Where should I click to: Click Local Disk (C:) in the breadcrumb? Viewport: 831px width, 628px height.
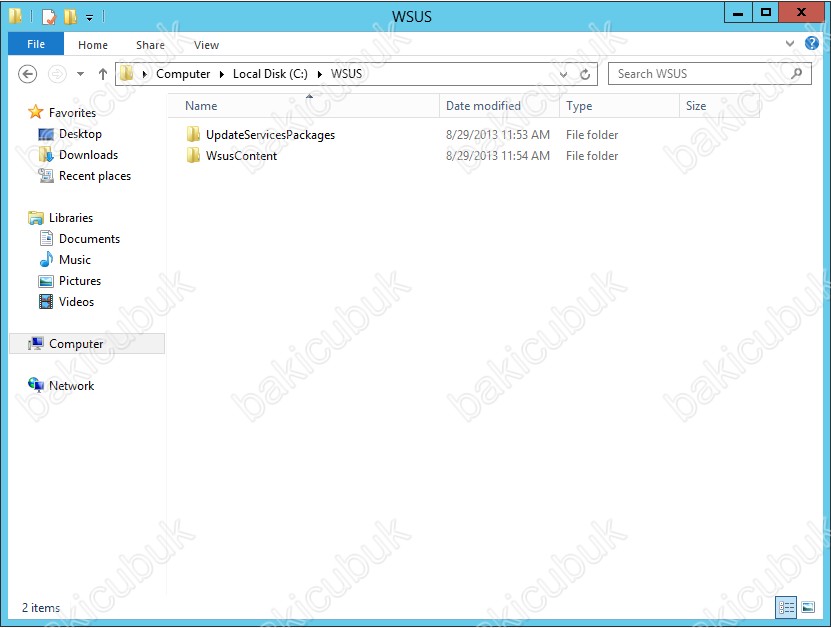pyautogui.click(x=270, y=74)
